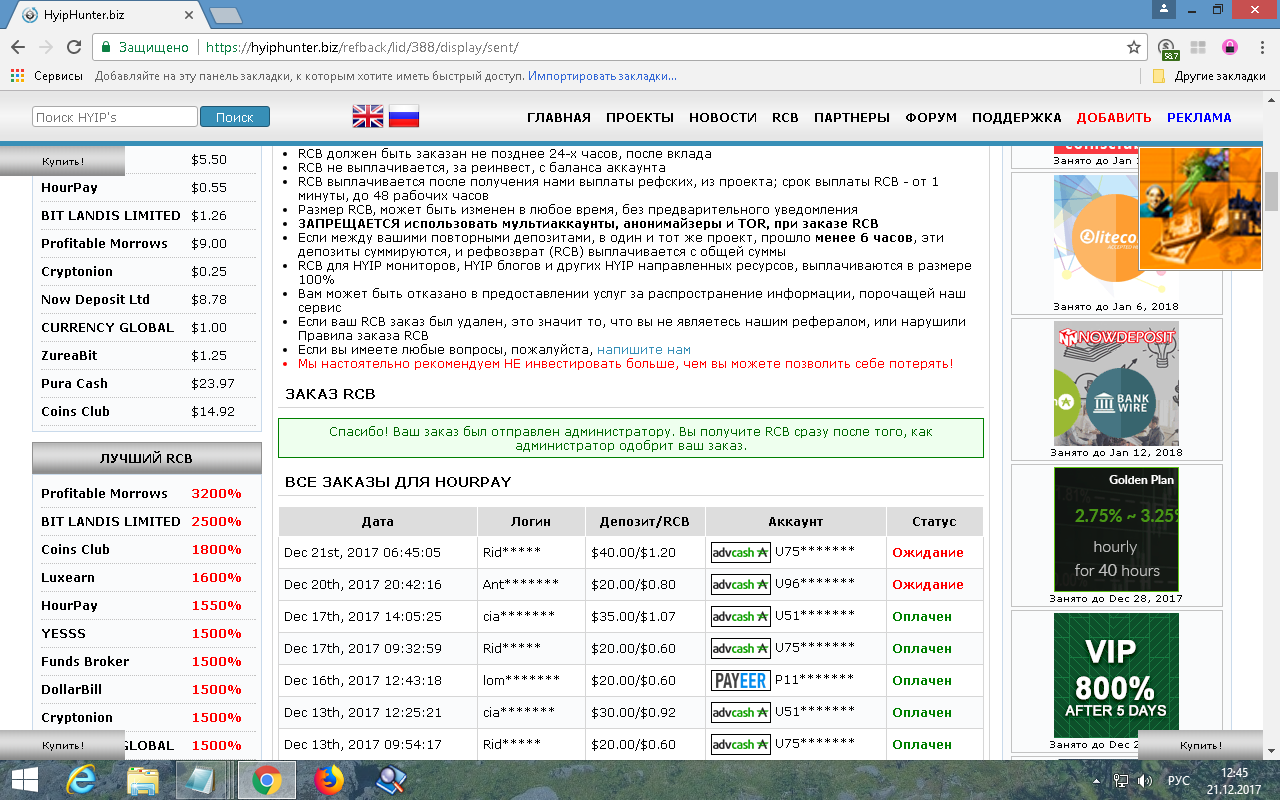Open Internet Explorer from the taskbar
Image resolution: width=1280 pixels, height=800 pixels.
click(81, 779)
